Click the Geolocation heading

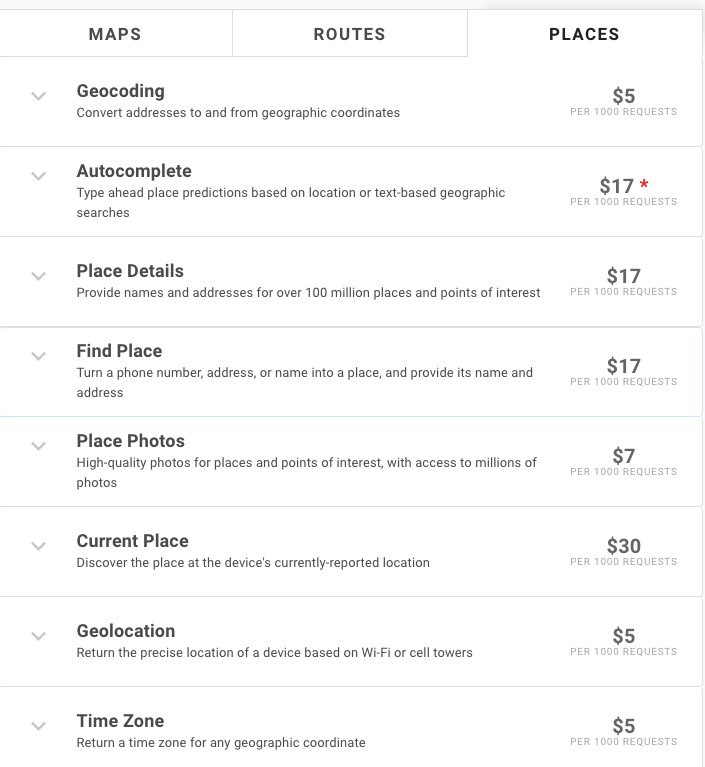pyautogui.click(x=126, y=631)
